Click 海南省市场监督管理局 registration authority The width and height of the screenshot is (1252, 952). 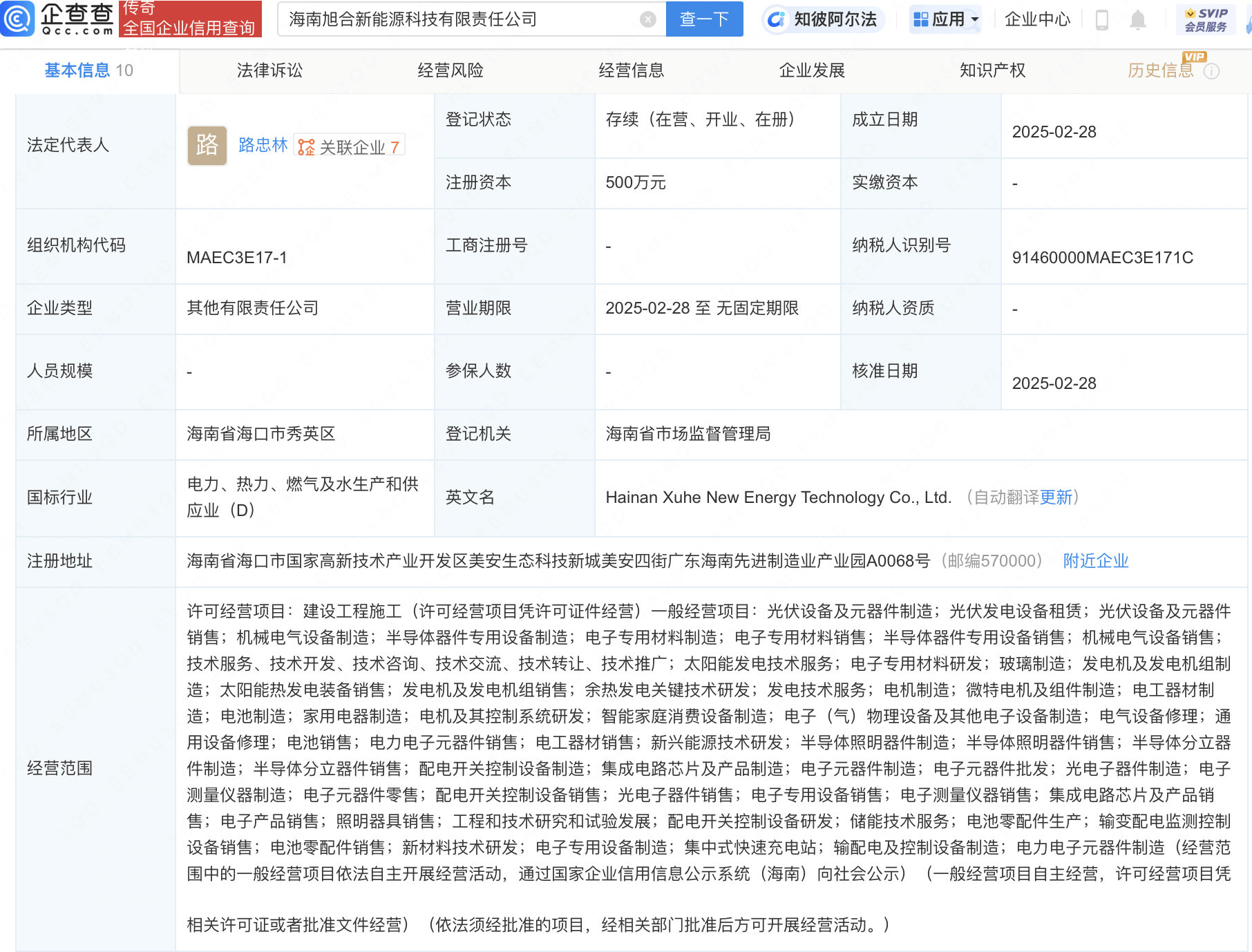click(688, 434)
